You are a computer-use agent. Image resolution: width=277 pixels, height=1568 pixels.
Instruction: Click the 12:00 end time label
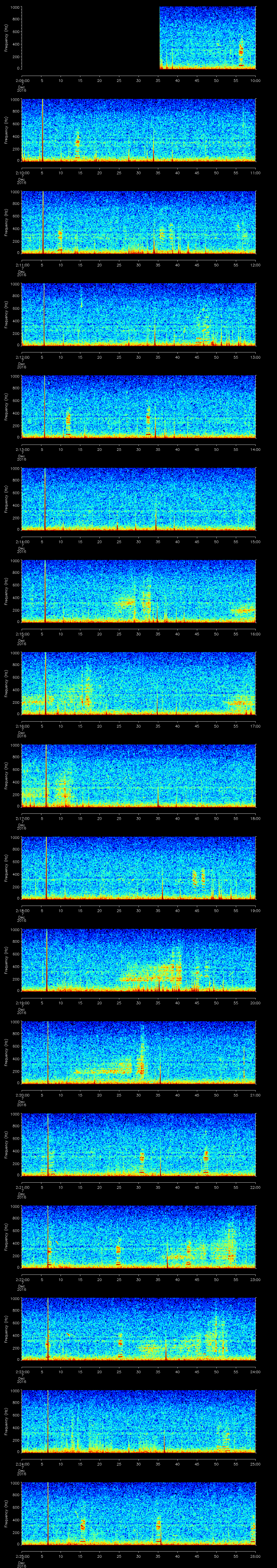click(x=255, y=265)
